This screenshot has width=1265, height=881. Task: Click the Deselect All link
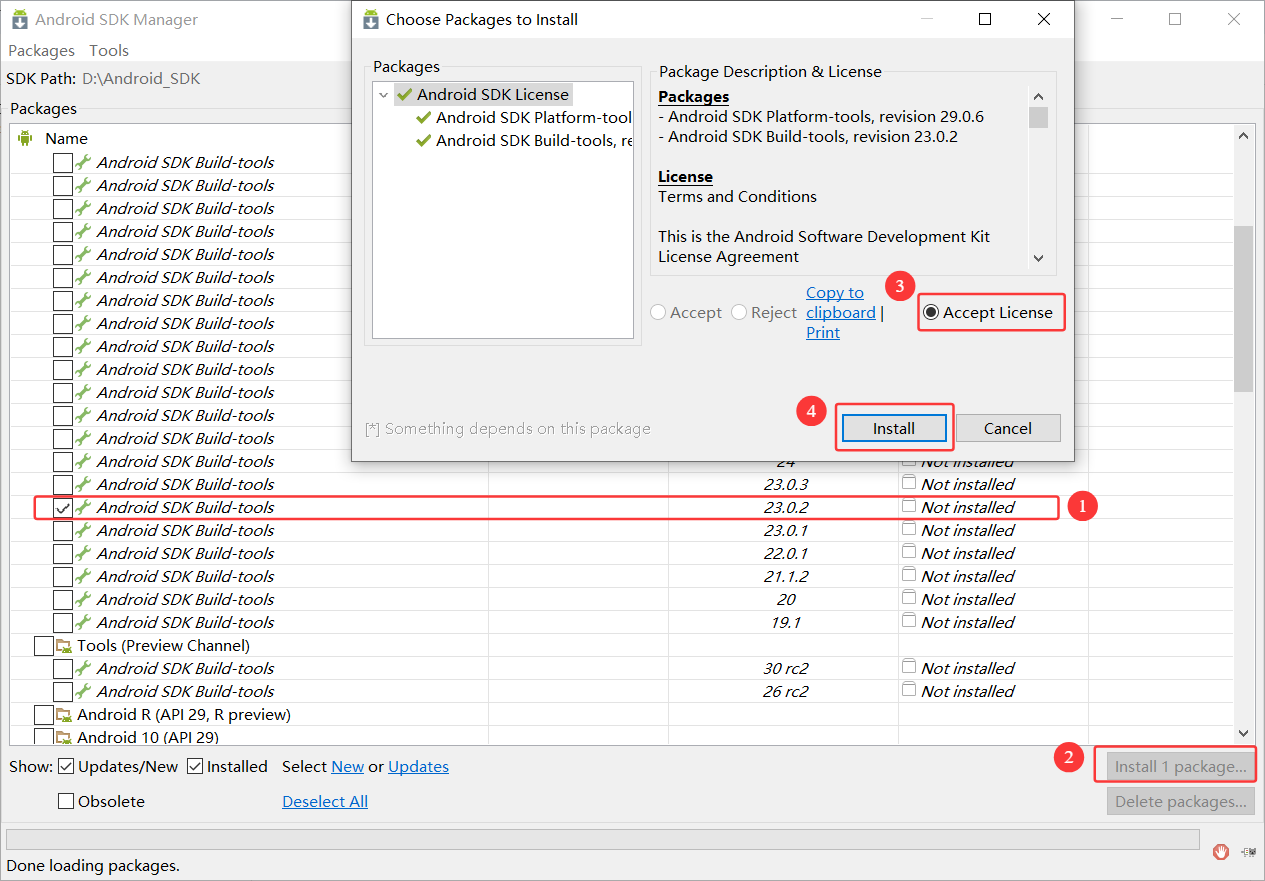tap(324, 800)
